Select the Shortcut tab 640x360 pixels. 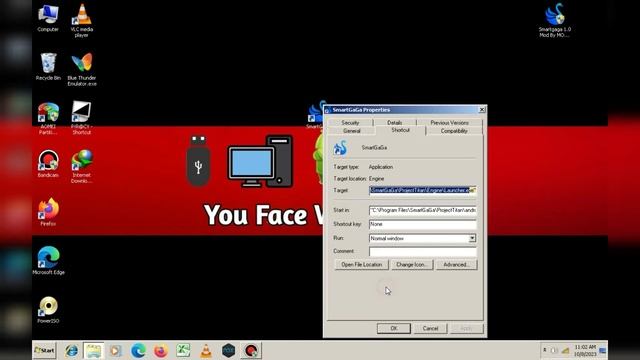click(400, 130)
